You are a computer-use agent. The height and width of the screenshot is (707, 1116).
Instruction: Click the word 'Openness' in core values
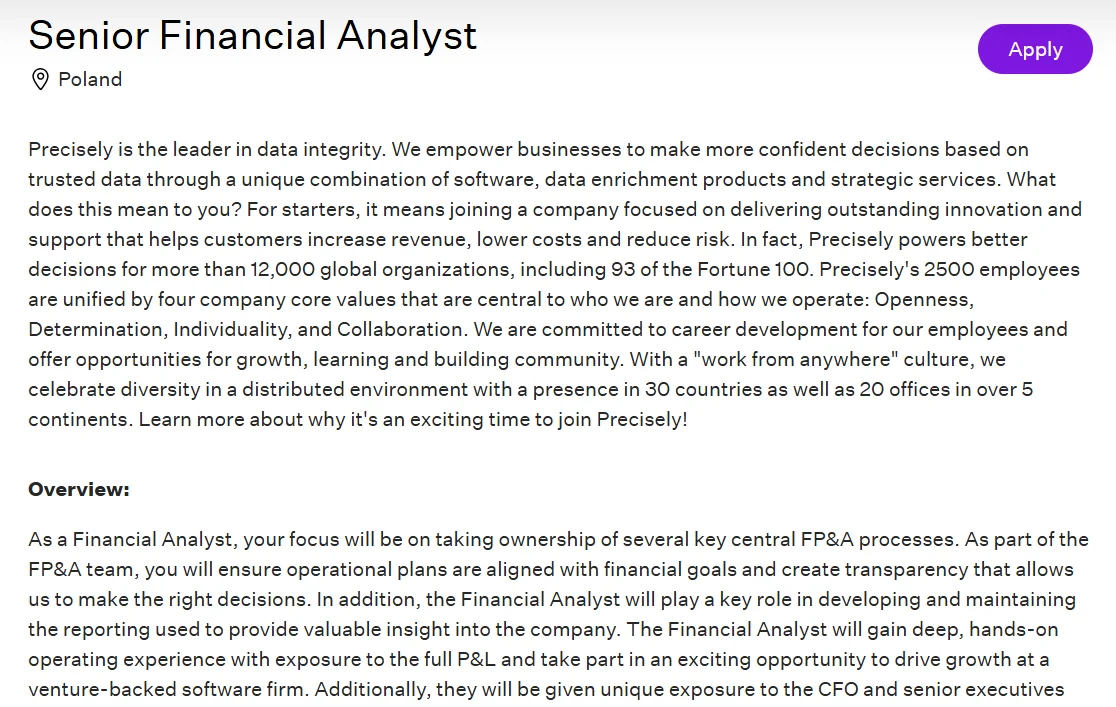point(922,299)
